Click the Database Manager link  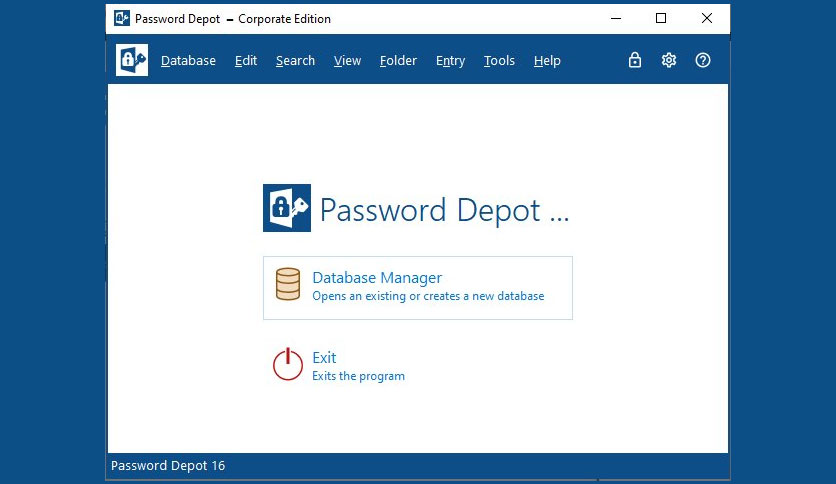(377, 278)
